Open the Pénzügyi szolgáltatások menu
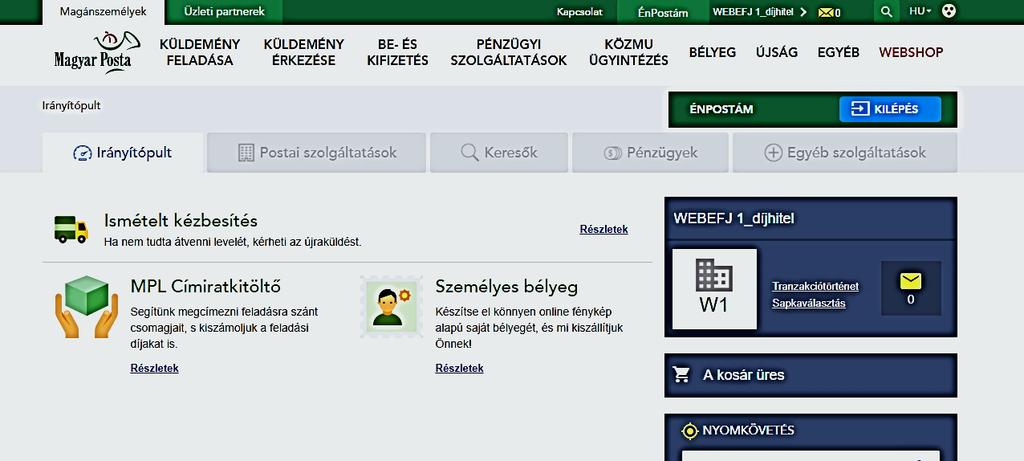Viewport: 1024px width, 461px height. [509, 52]
